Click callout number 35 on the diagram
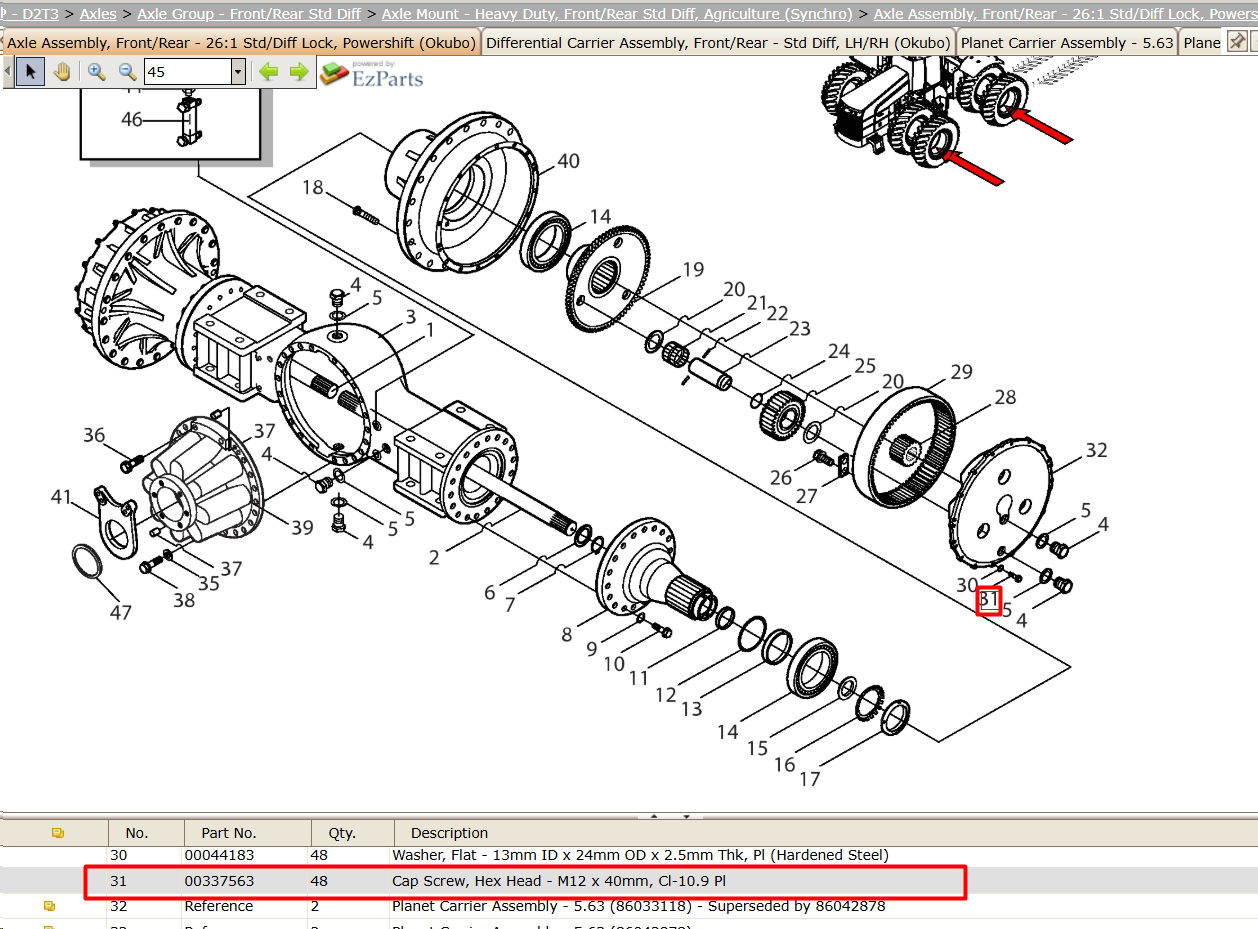This screenshot has width=1258, height=929. pos(208,584)
